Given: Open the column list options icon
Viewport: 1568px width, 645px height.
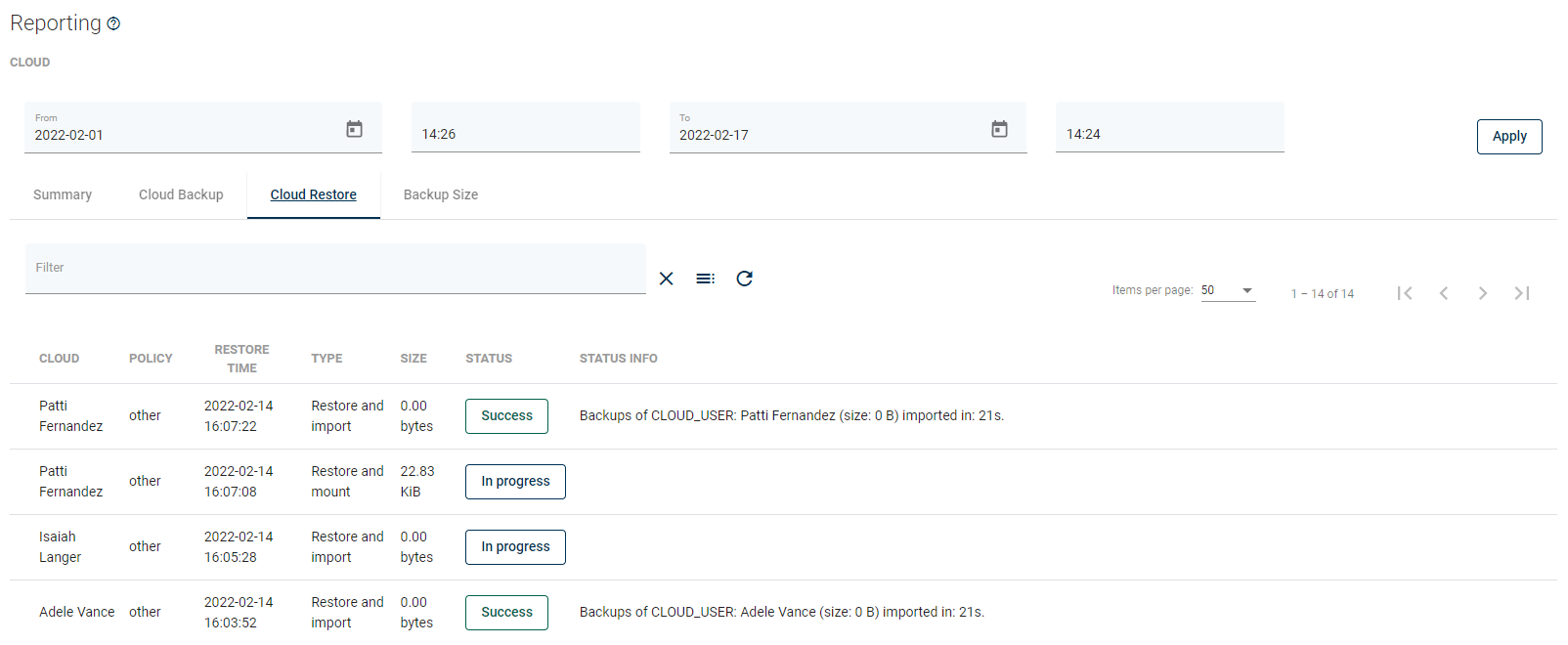Looking at the screenshot, I should pos(705,279).
